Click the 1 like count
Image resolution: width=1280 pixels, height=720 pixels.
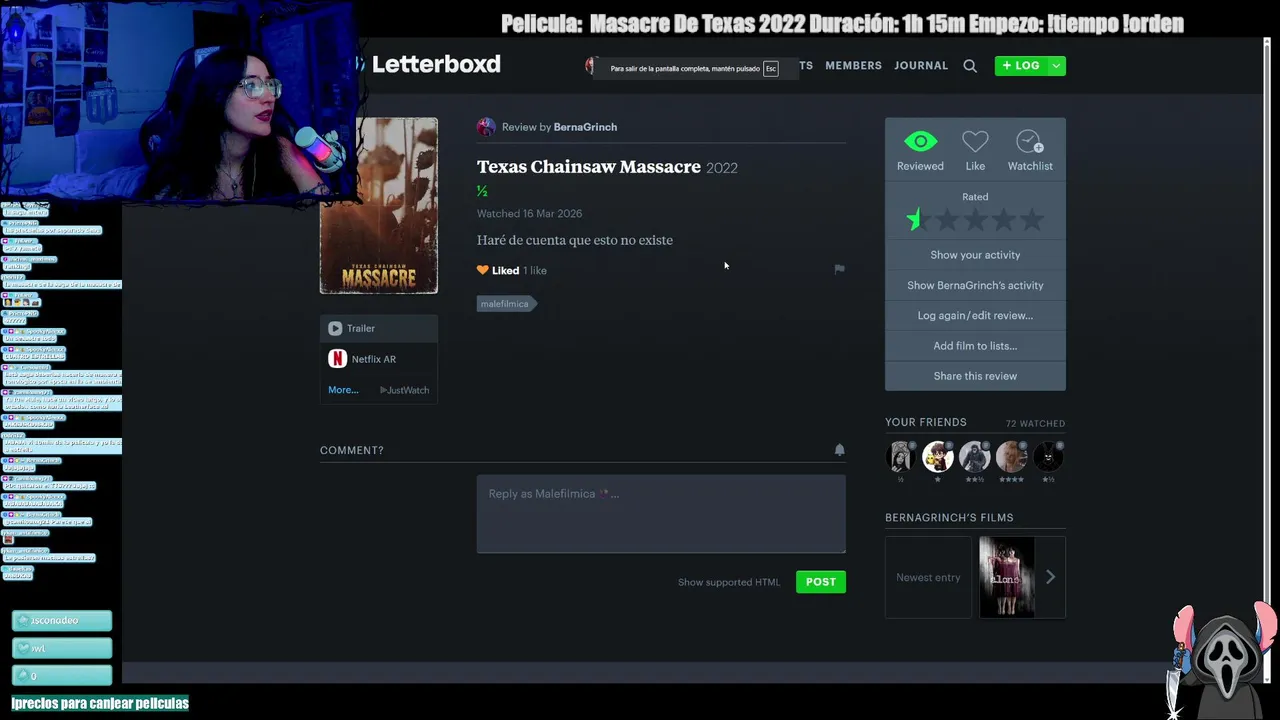(x=535, y=270)
